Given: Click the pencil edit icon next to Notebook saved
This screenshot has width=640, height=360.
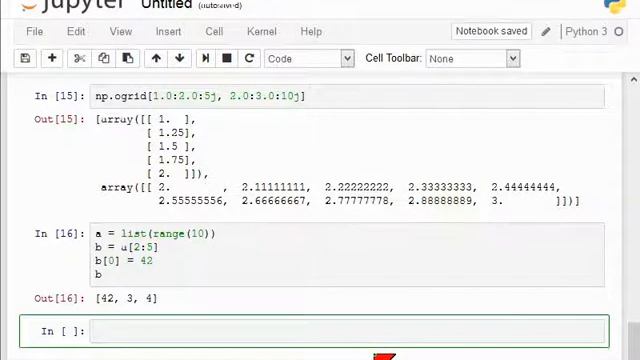Looking at the screenshot, I should click(x=546, y=31).
